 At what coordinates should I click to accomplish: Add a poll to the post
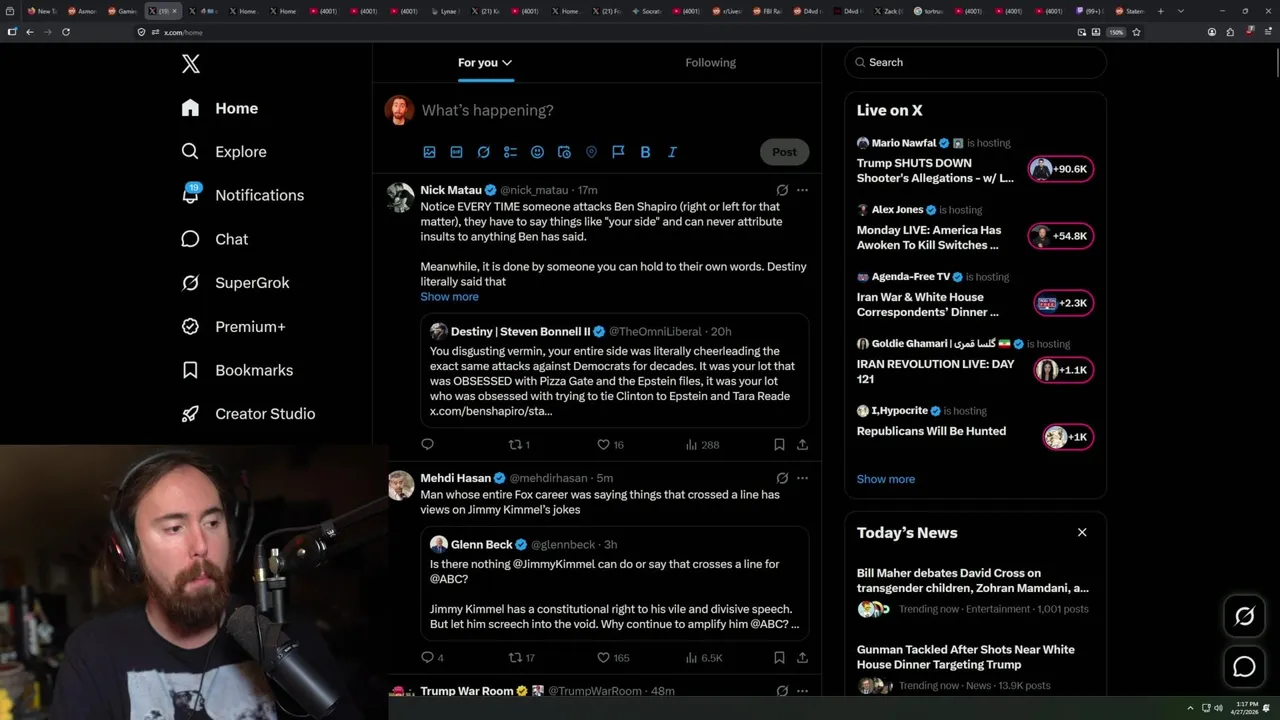pyautogui.click(x=510, y=152)
